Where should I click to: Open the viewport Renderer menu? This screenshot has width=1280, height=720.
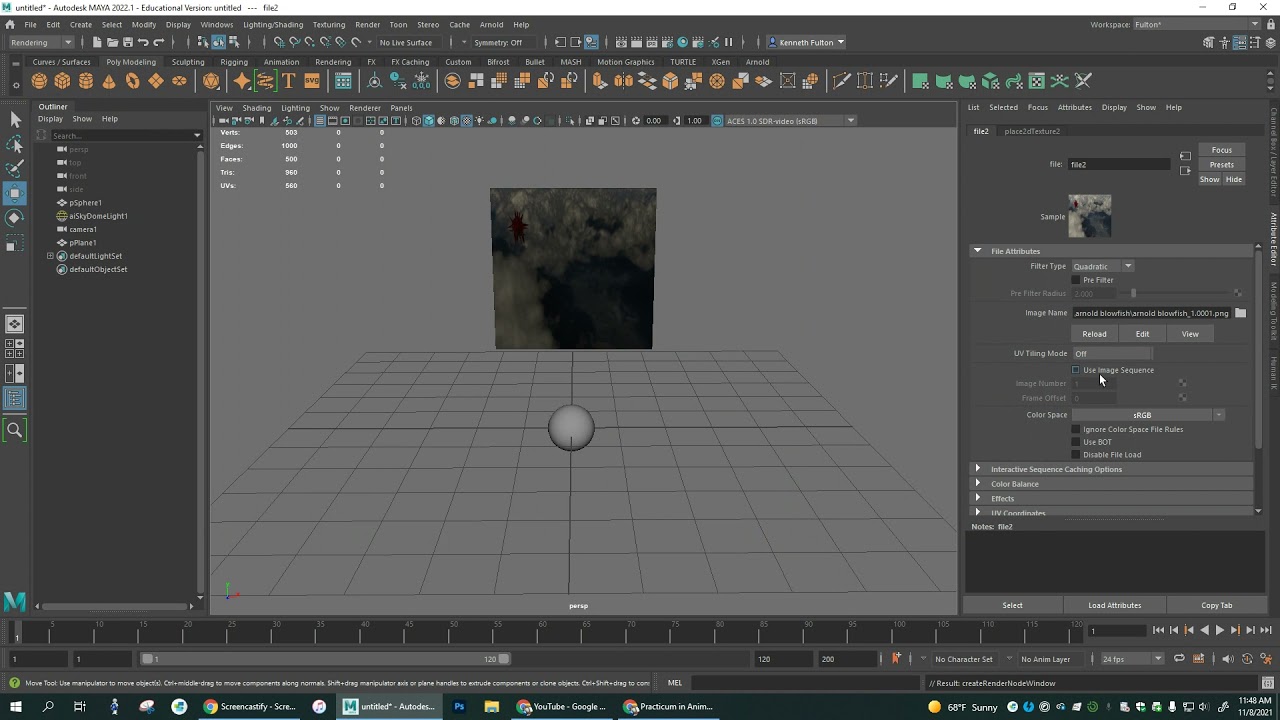tap(364, 108)
